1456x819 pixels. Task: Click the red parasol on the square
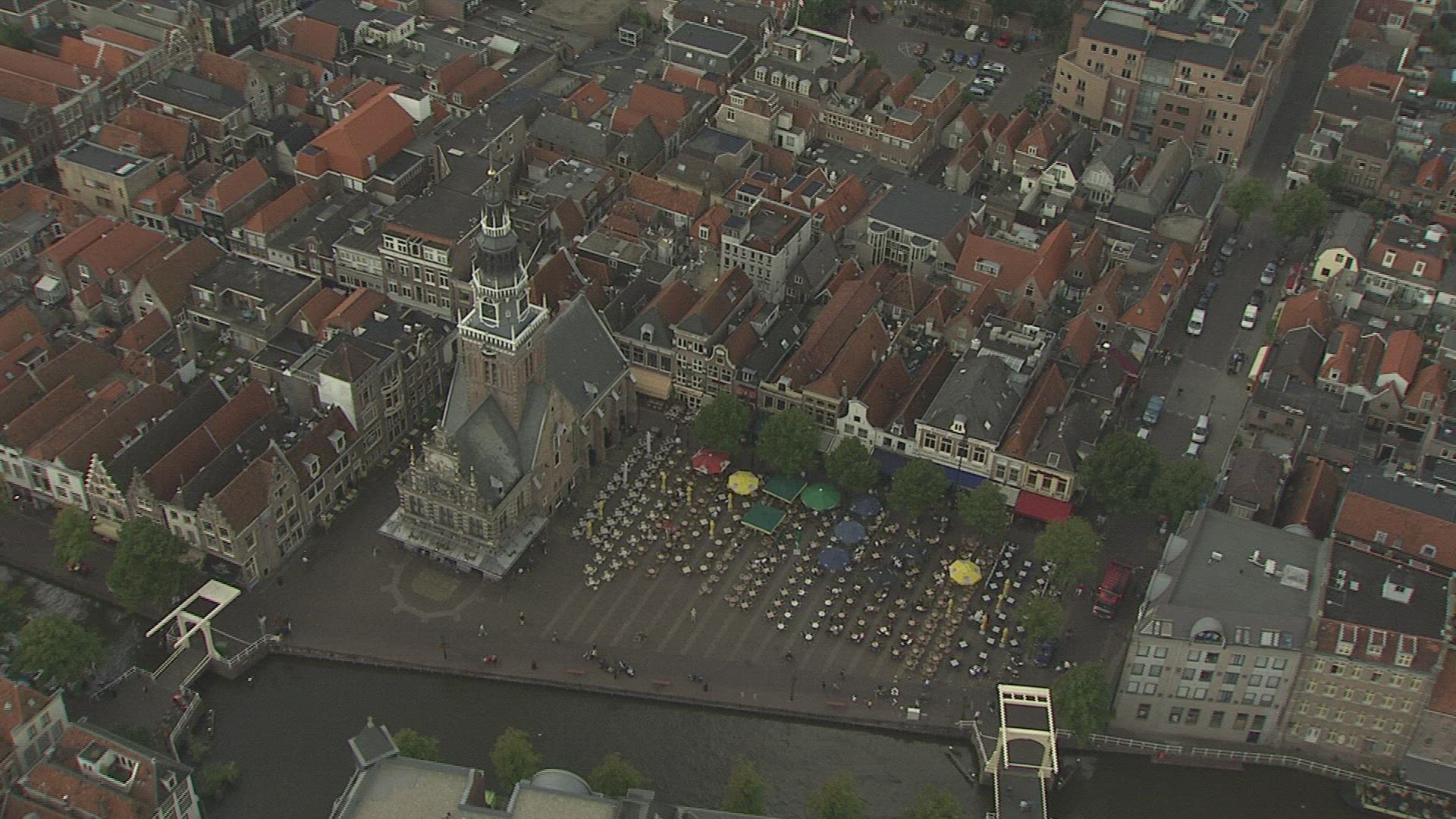pos(711,460)
